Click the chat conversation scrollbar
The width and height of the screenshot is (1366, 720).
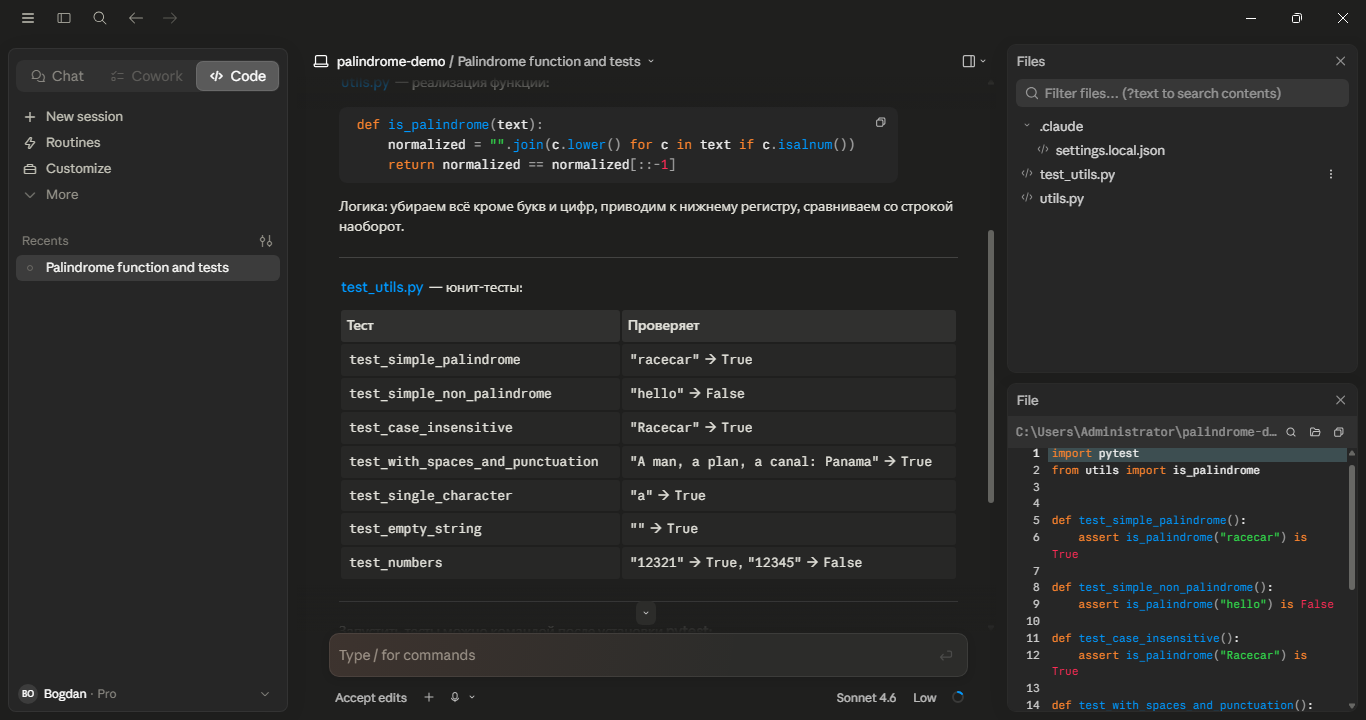pos(991,365)
